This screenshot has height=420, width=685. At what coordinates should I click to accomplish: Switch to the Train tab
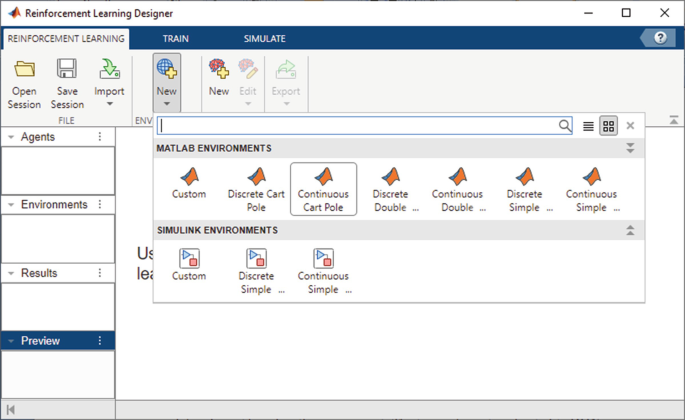[x=176, y=39]
